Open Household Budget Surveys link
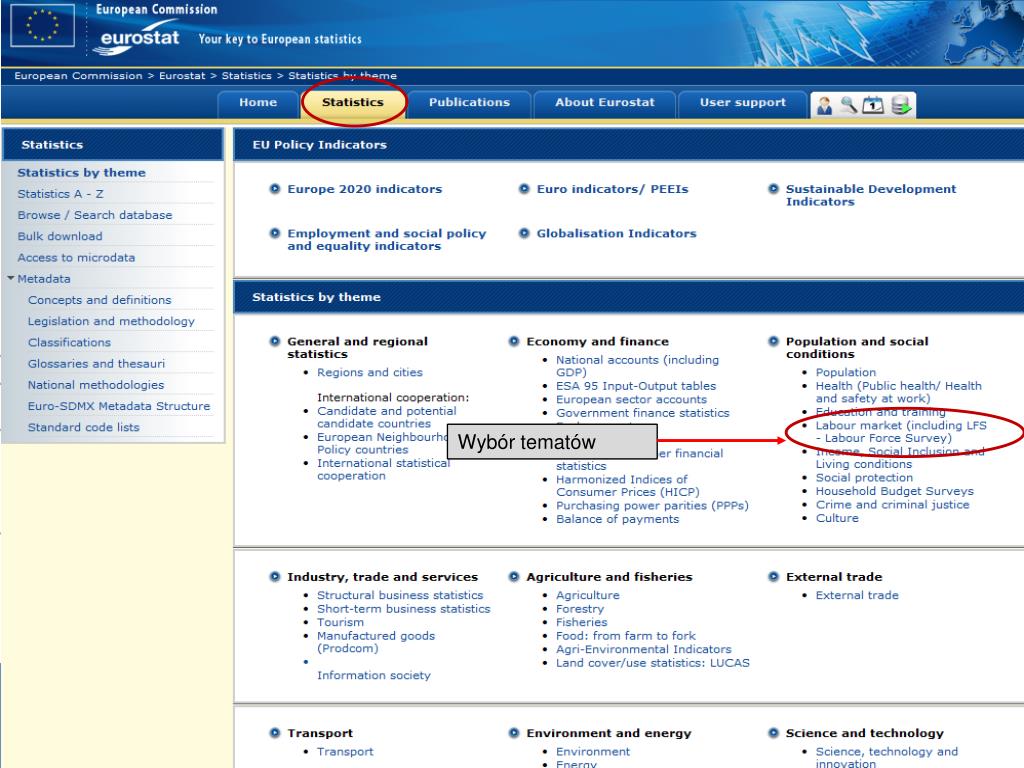The height and width of the screenshot is (768, 1024). (x=895, y=491)
